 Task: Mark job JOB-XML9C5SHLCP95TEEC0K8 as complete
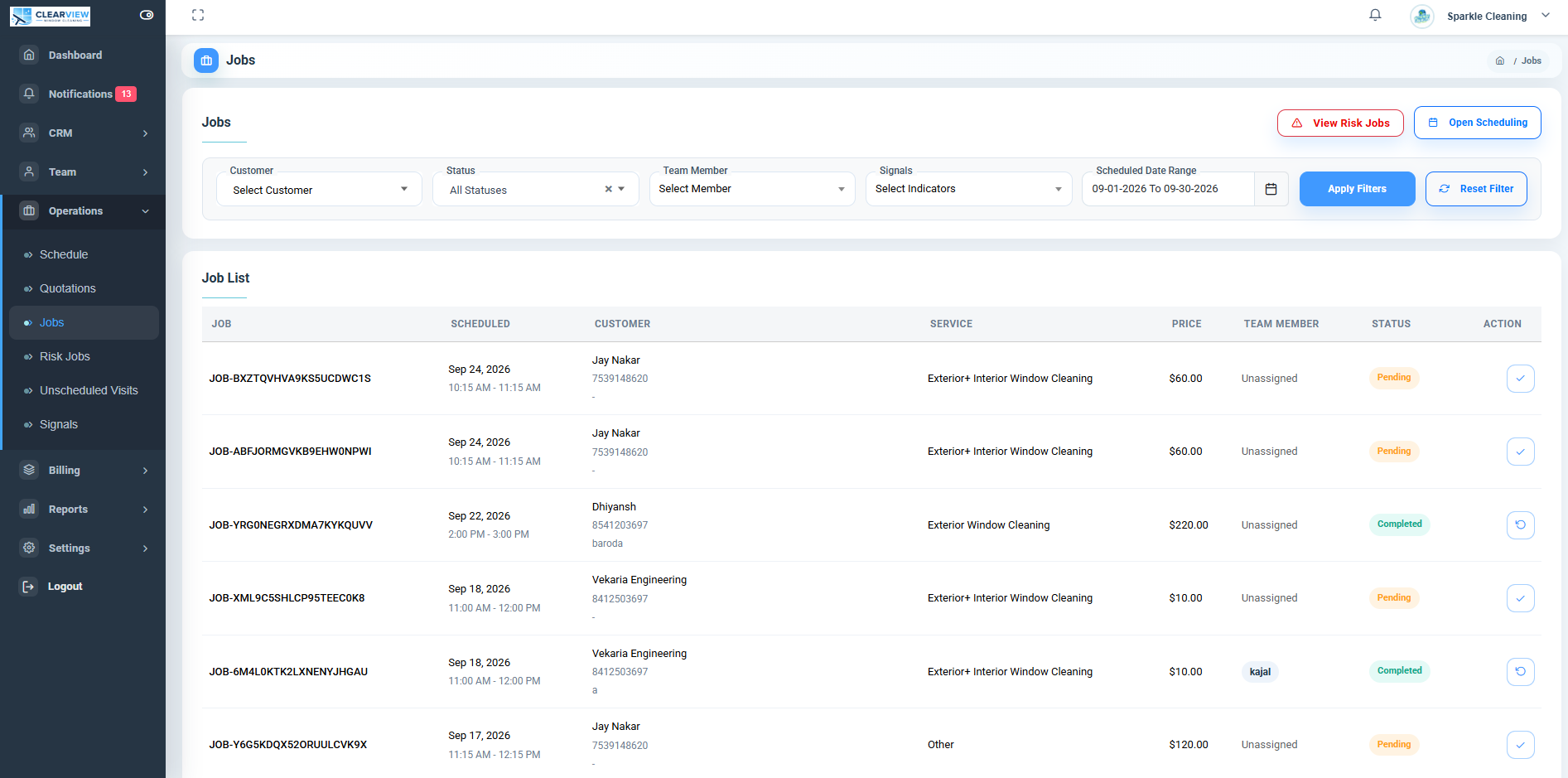[1520, 598]
